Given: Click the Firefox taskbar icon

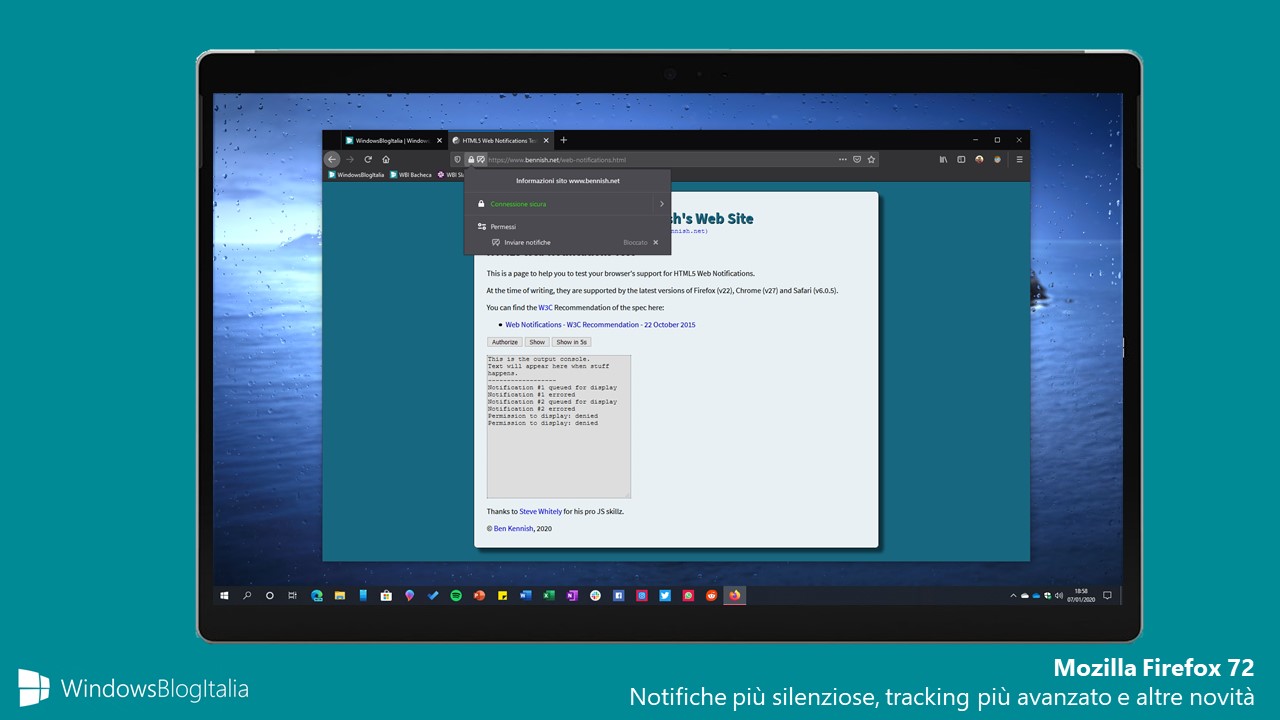Looking at the screenshot, I should pyautogui.click(x=735, y=595).
